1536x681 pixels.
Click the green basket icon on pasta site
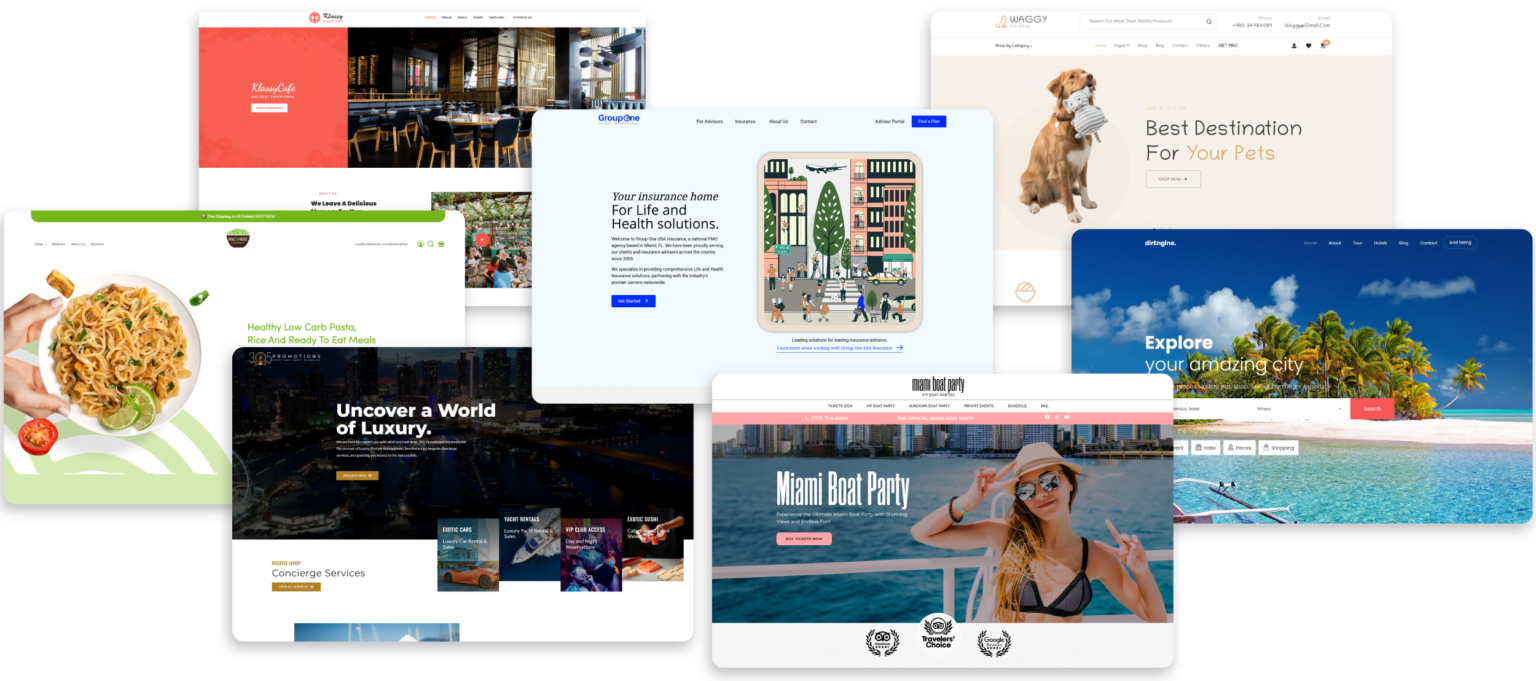pyautogui.click(x=441, y=244)
